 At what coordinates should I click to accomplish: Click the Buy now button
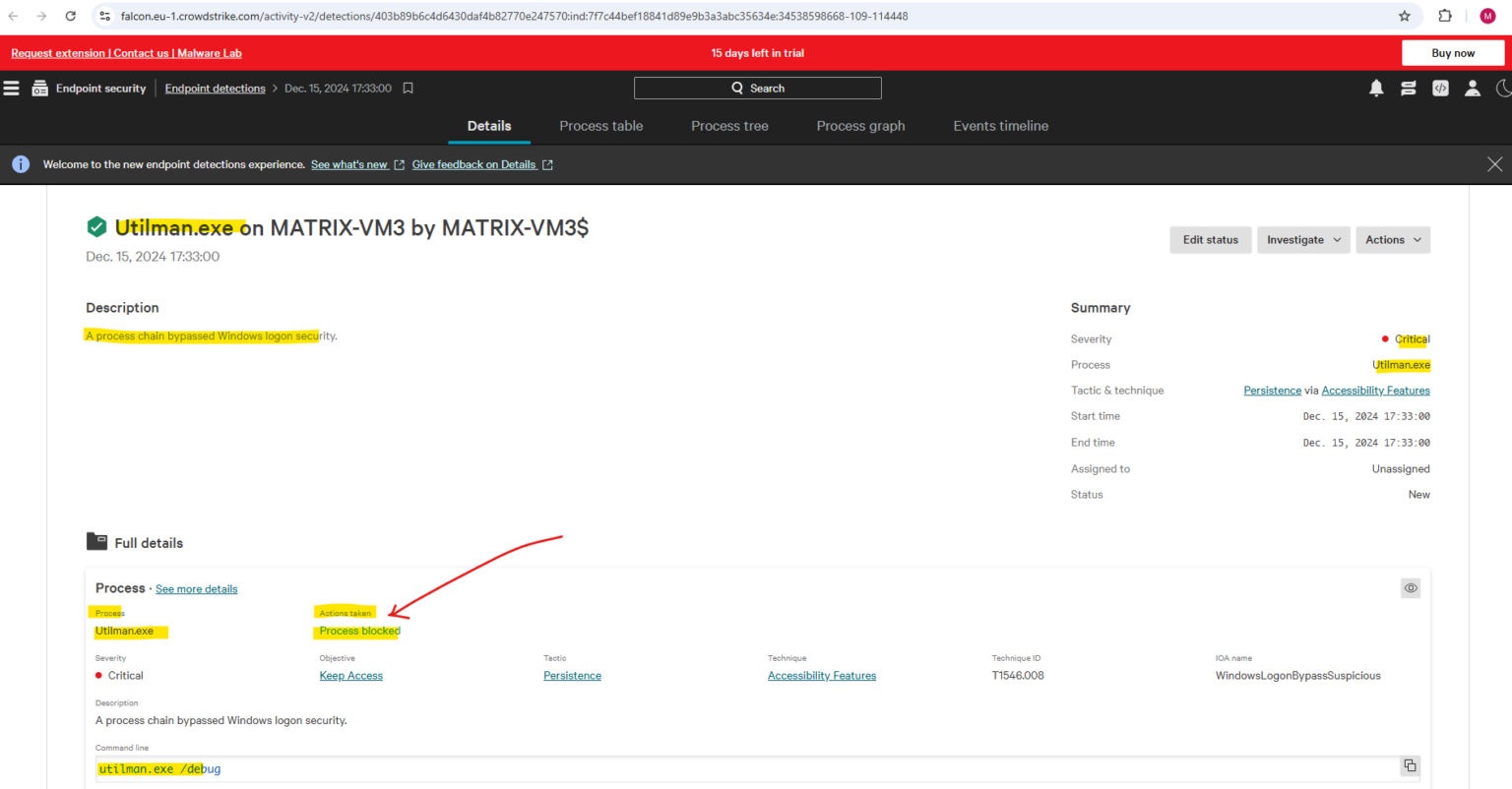coord(1453,52)
